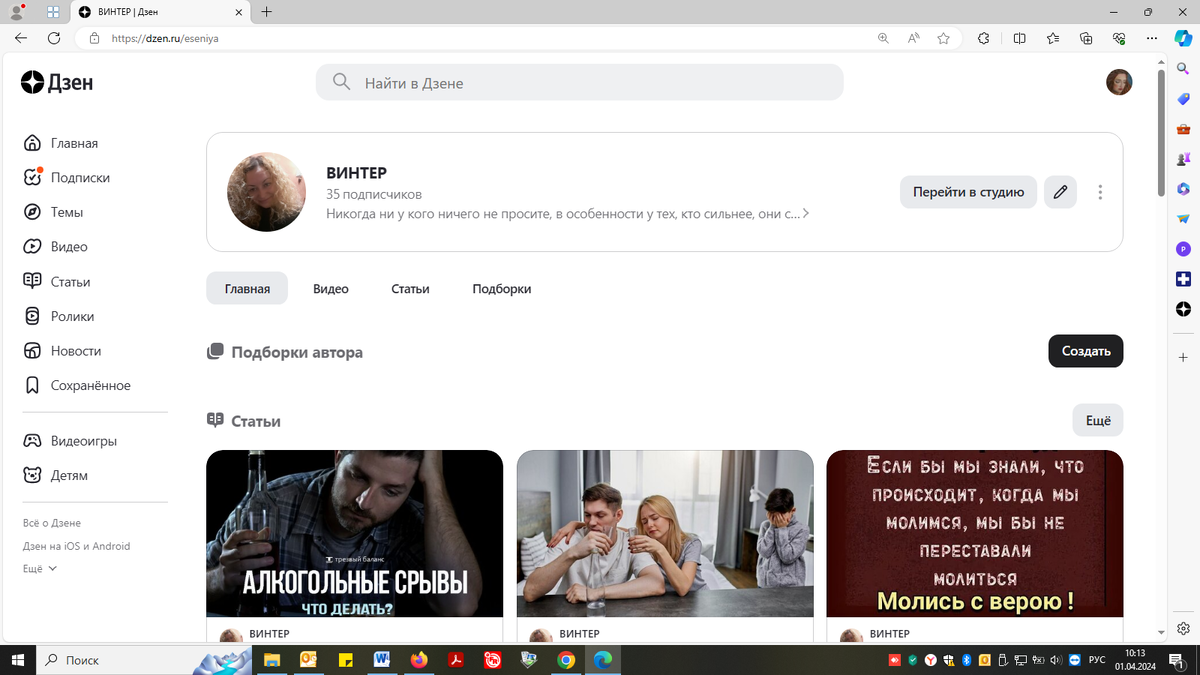This screenshot has height=675, width=1200.
Task: Click the Ещё button beside Статьи
Action: (1098, 421)
